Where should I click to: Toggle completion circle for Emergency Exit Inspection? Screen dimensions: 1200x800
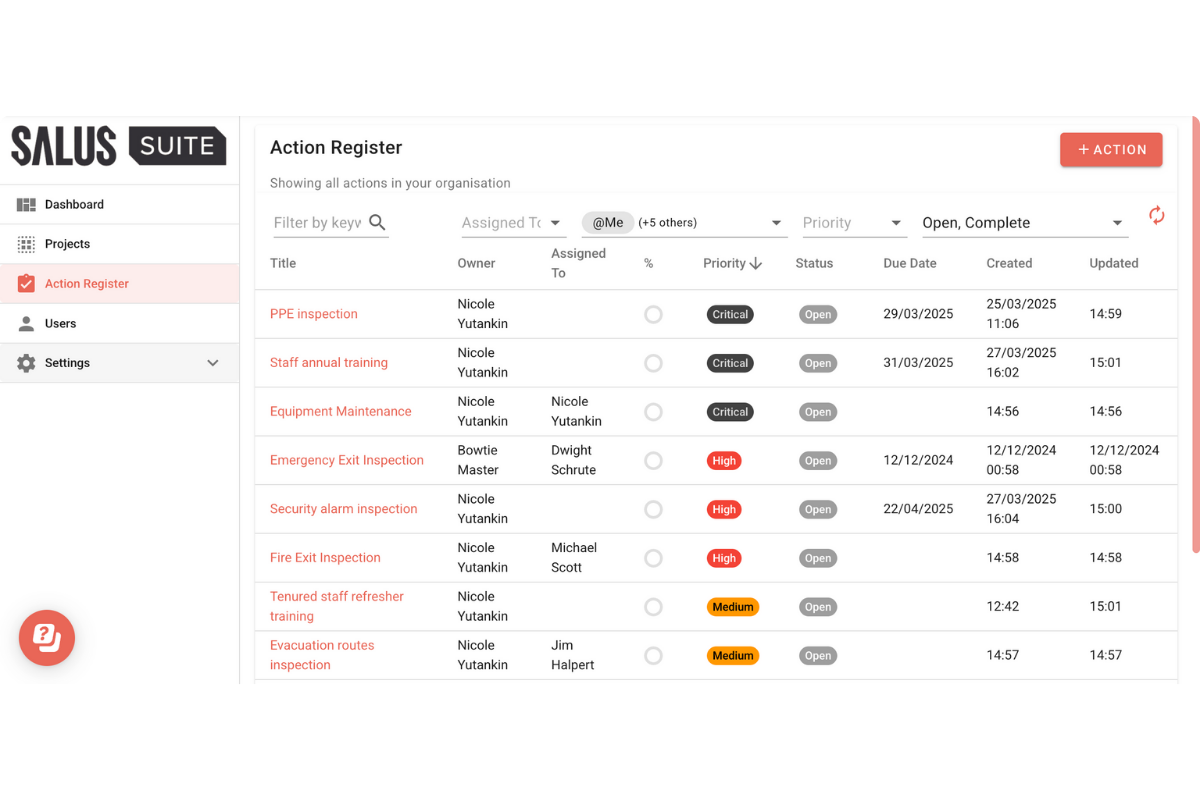653,461
